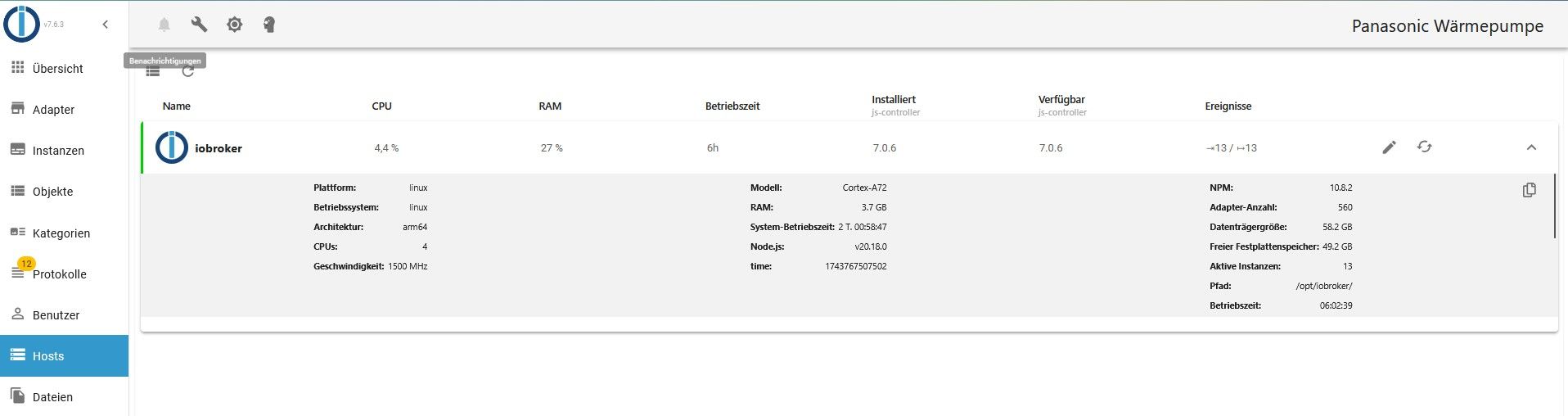Open Protokolle log page
Image resolution: width=1568 pixels, height=416 pixels.
(x=64, y=274)
